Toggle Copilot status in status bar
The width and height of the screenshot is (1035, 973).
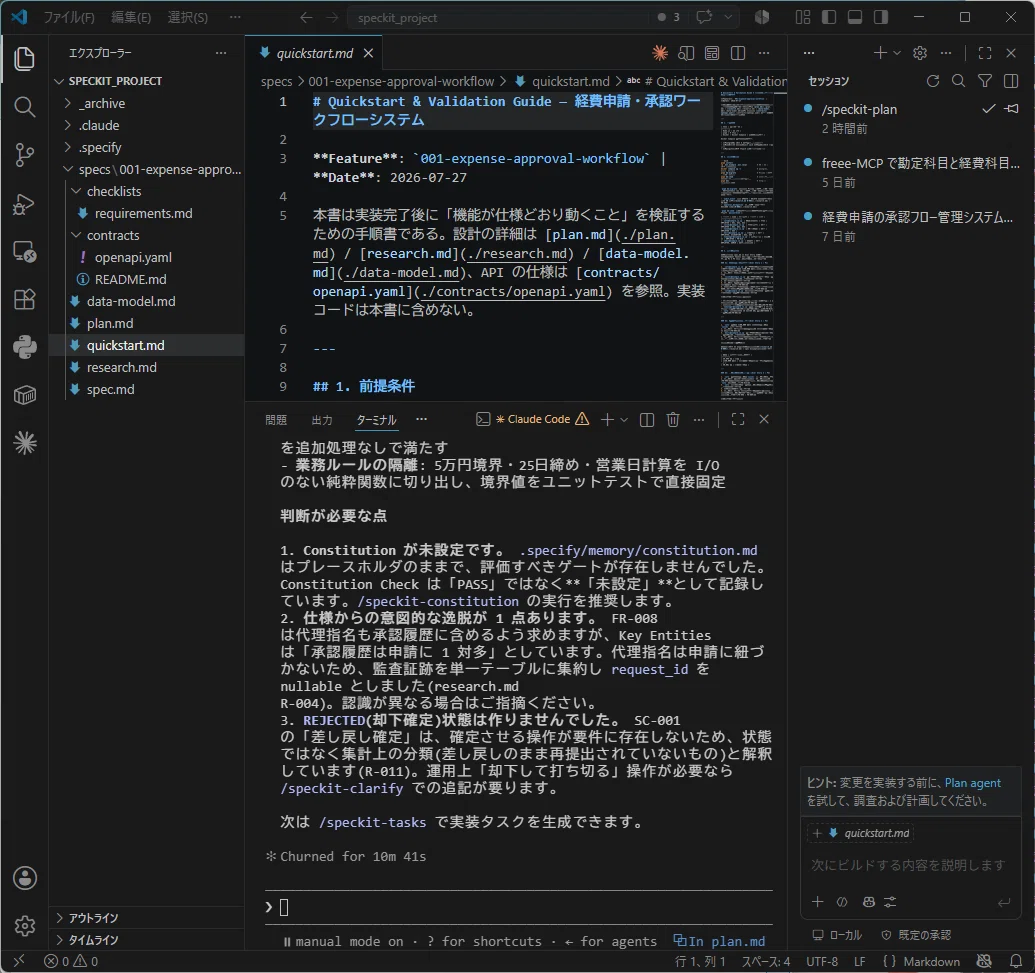coord(984,961)
